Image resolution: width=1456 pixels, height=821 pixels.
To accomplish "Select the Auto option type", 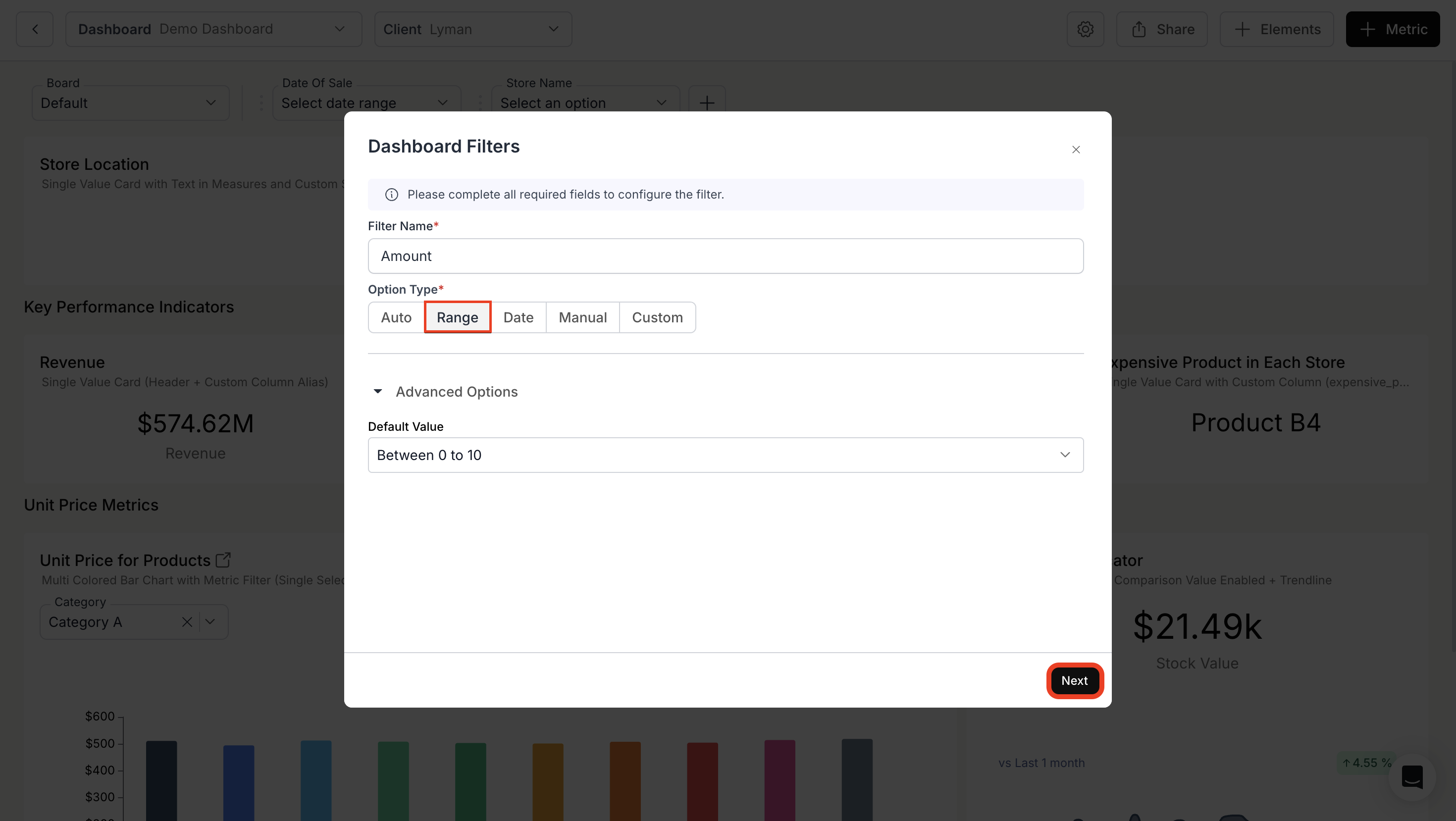I will (396, 317).
